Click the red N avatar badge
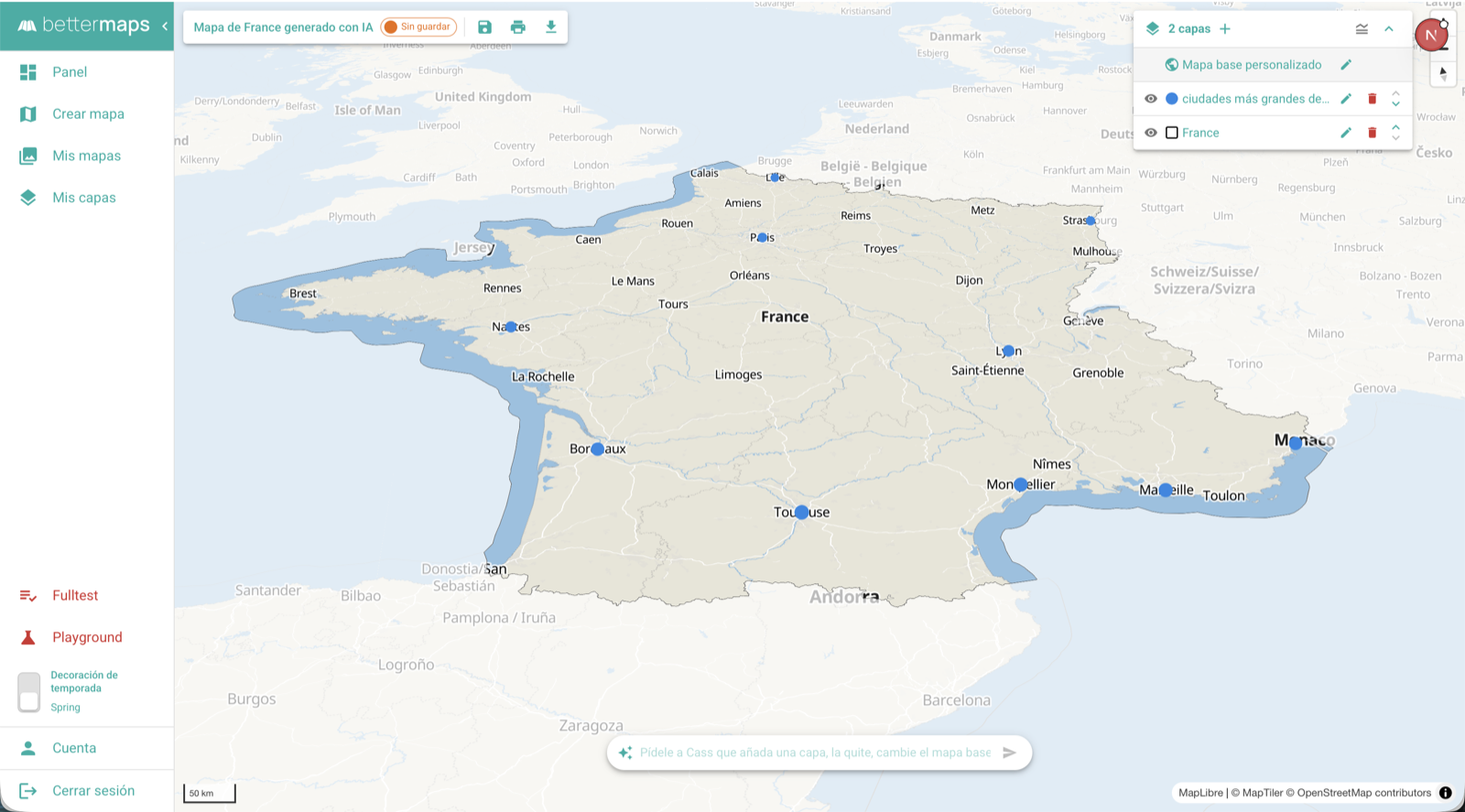 pos(1431,36)
